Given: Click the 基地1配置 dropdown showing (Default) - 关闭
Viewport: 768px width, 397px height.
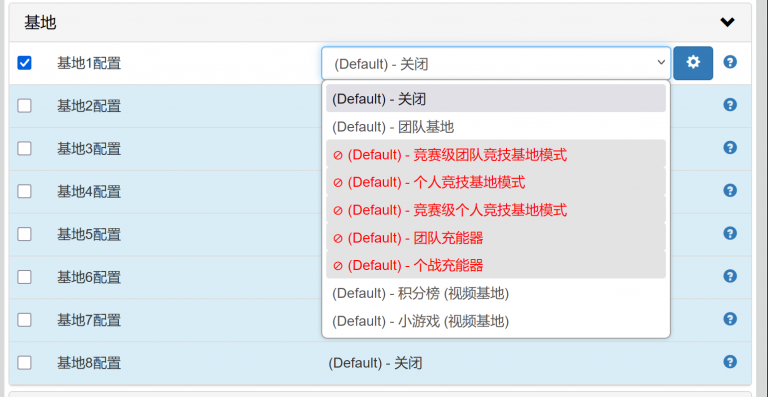Looking at the screenshot, I should pos(496,63).
